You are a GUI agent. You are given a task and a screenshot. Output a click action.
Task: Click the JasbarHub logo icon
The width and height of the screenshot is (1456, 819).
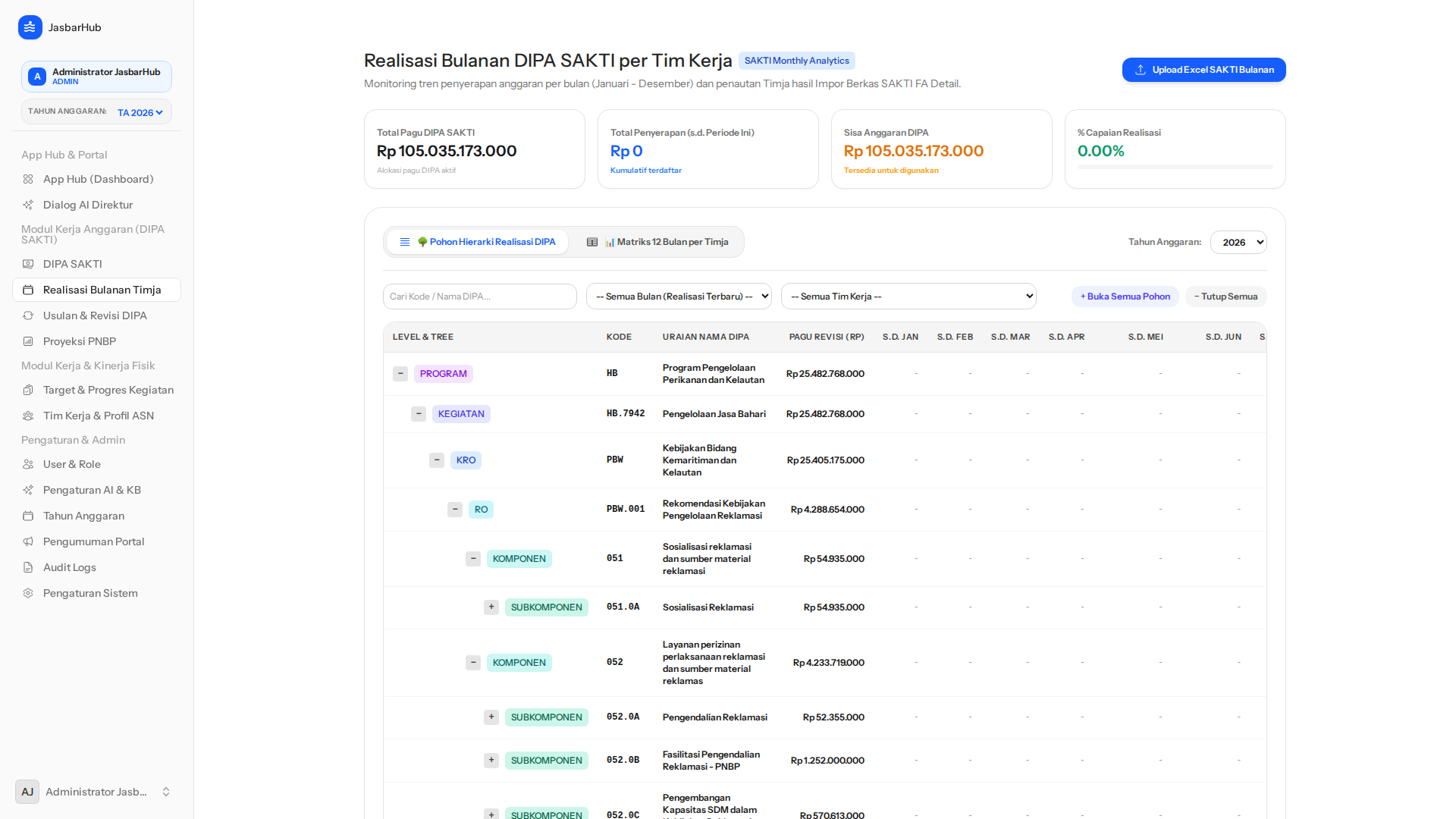30,27
